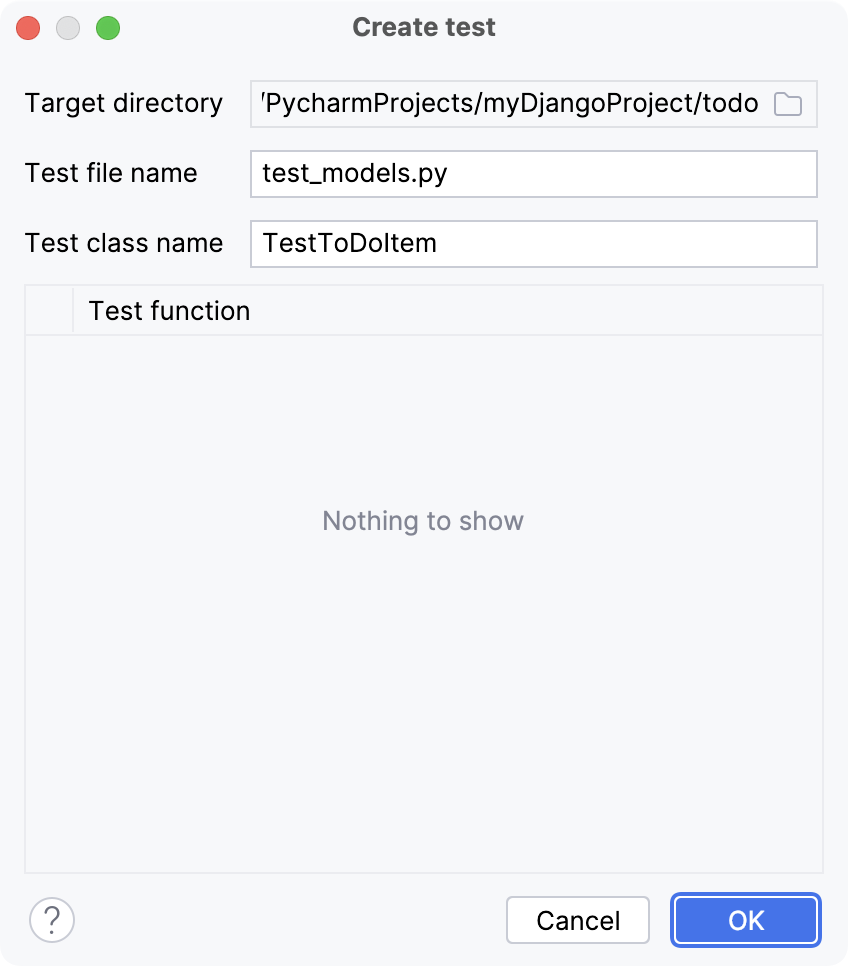848x966 pixels.
Task: Open the folder browser for Target directory
Action: [x=787, y=103]
